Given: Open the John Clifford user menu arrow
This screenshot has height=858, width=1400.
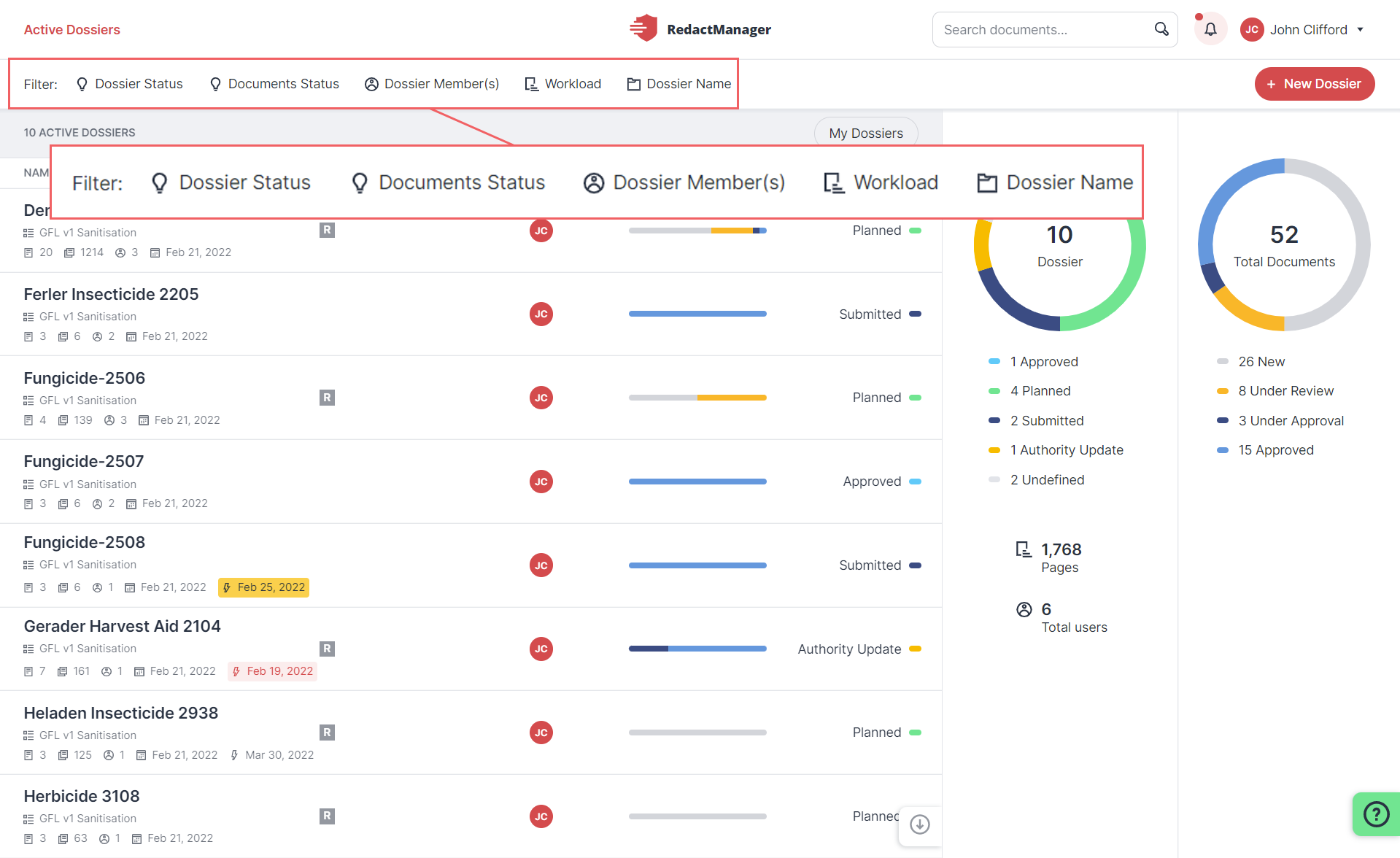Looking at the screenshot, I should point(1361,30).
